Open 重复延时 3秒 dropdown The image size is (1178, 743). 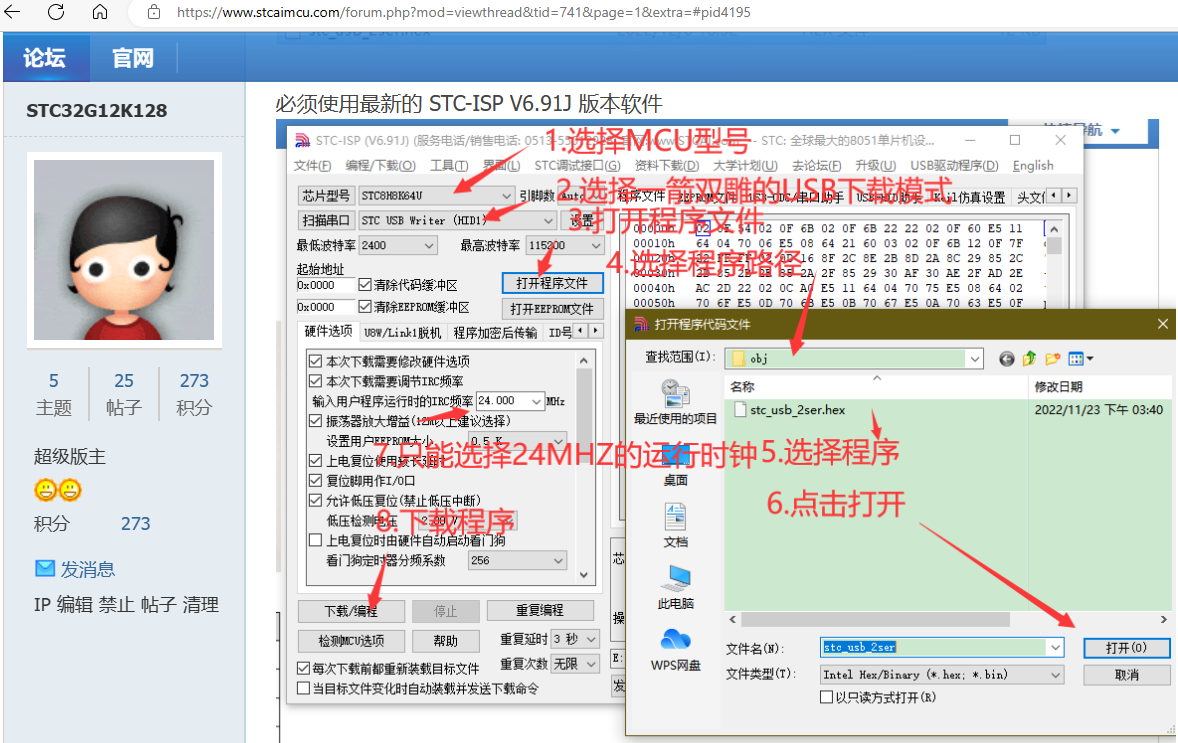coord(575,639)
